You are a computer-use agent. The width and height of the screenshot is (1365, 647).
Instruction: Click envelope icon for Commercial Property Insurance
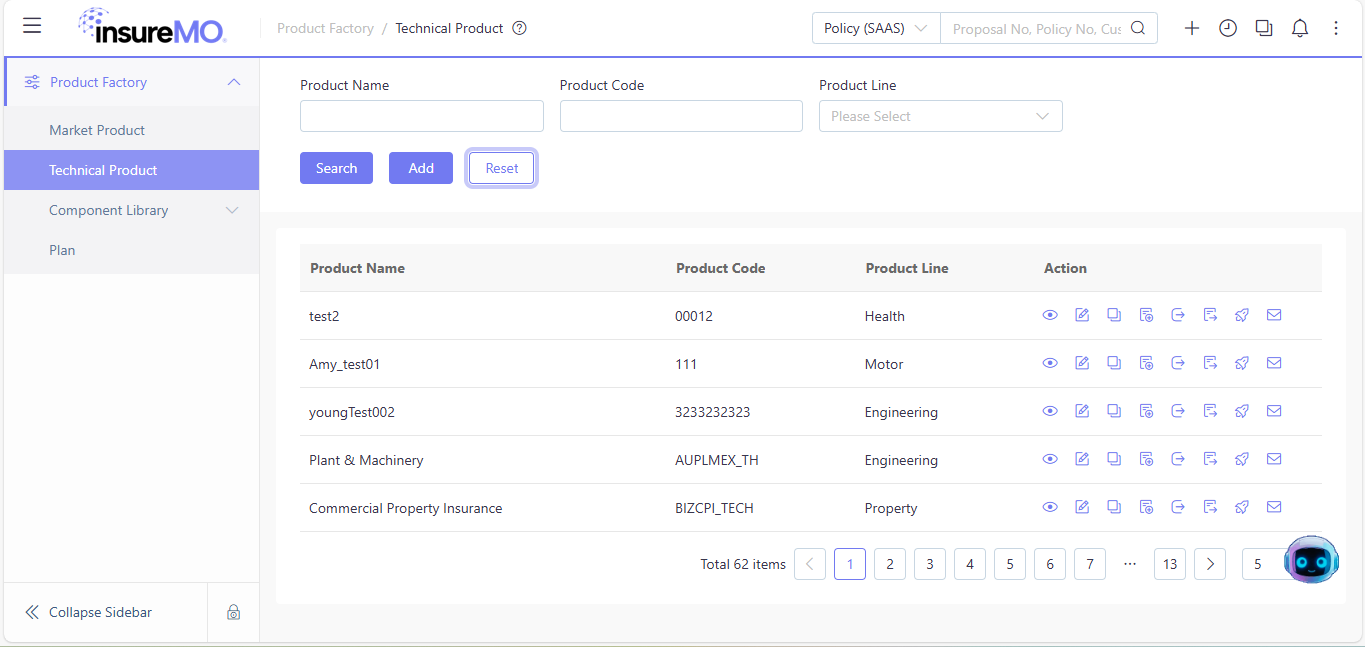[x=1274, y=507]
